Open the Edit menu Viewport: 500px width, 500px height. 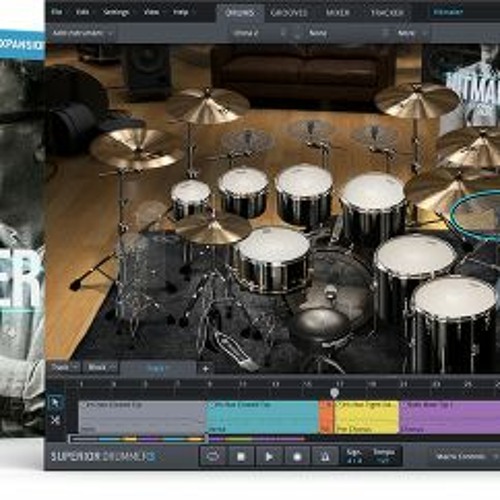(82, 12)
